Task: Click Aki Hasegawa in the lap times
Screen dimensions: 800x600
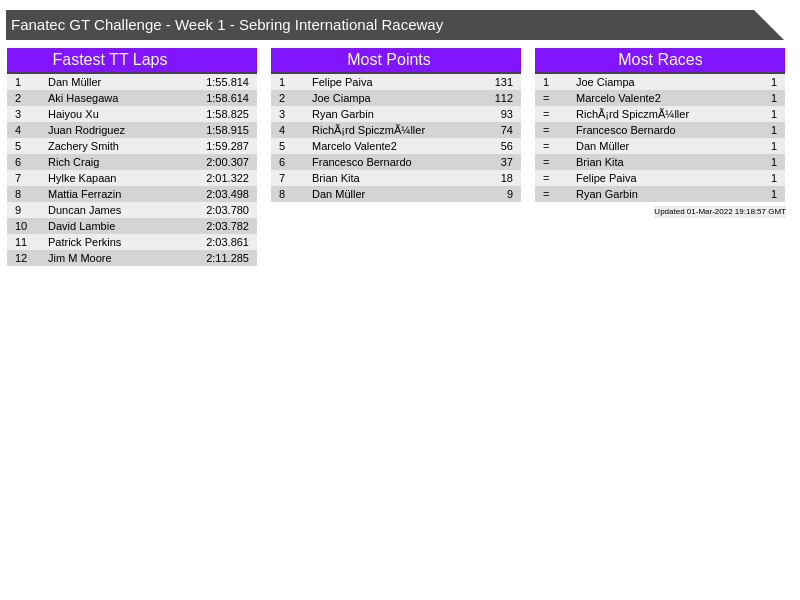Action: pyautogui.click(x=83, y=98)
